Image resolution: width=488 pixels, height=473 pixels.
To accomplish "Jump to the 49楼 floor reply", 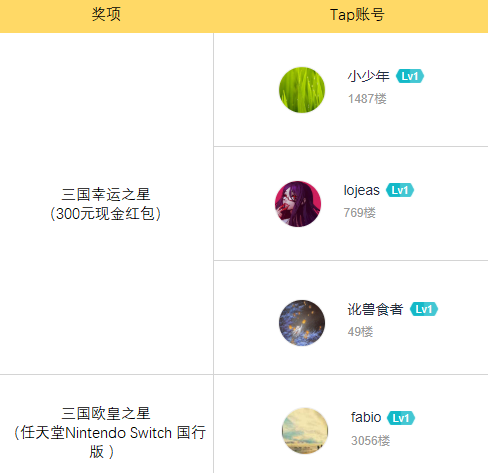I will click(360, 332).
